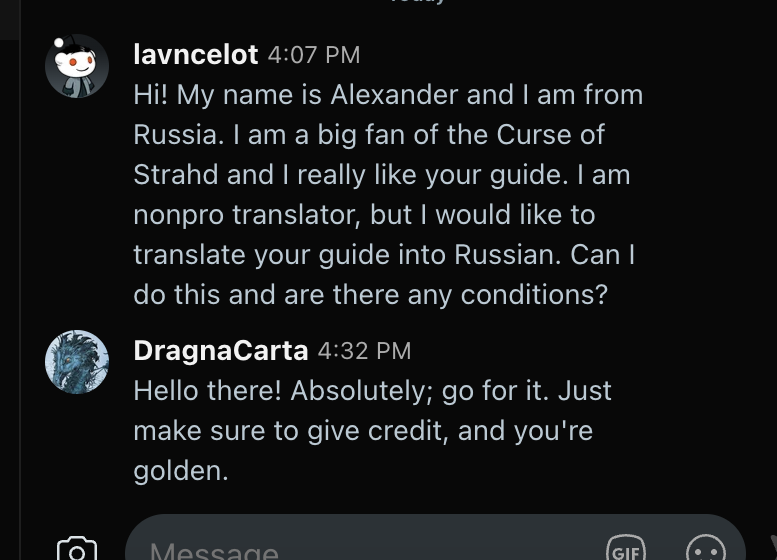Screen dimensions: 777x560
Task: Open DragnaCarta's profile via the username
Action: point(221,350)
